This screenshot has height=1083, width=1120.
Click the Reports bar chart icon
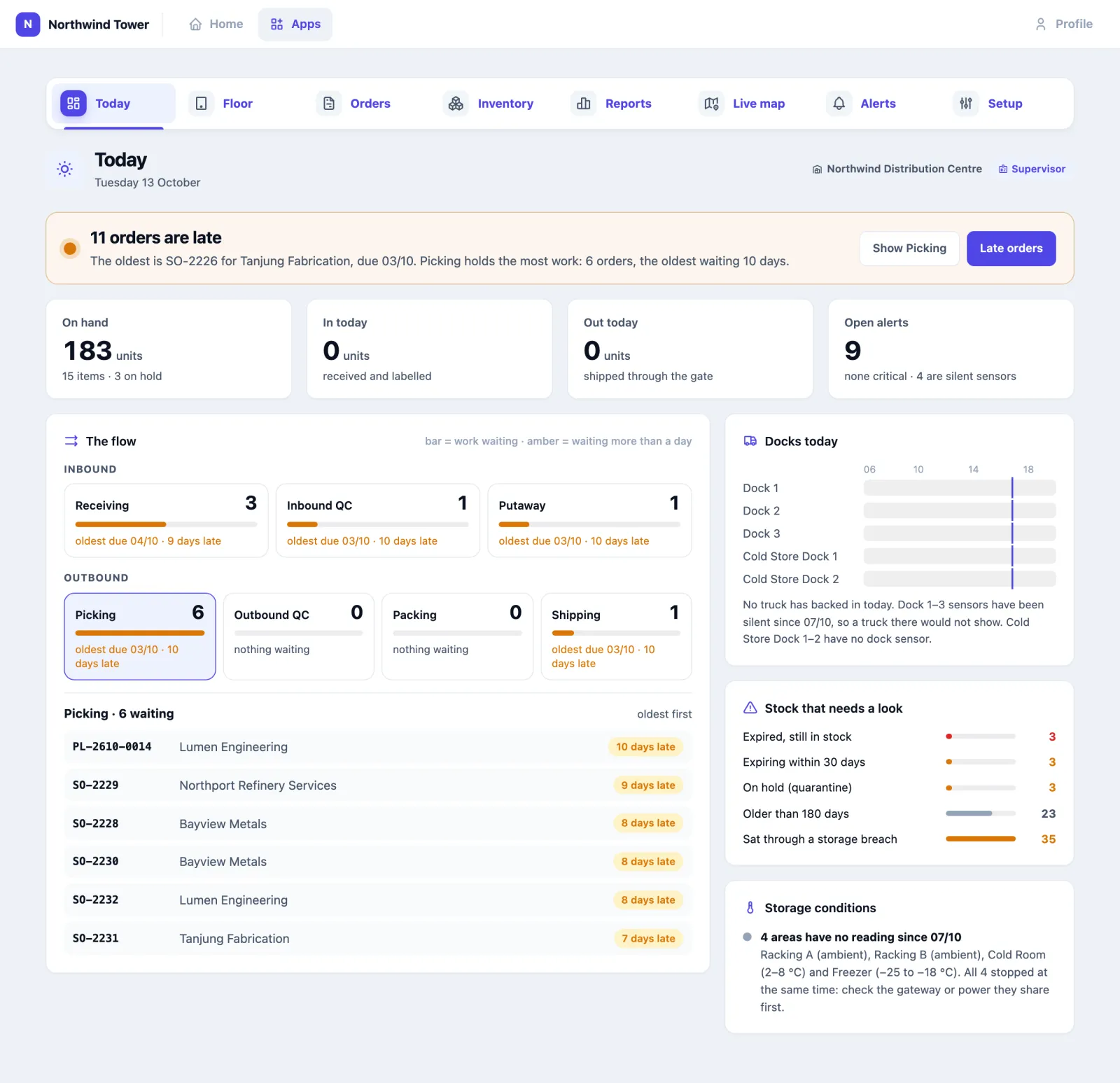click(x=584, y=104)
